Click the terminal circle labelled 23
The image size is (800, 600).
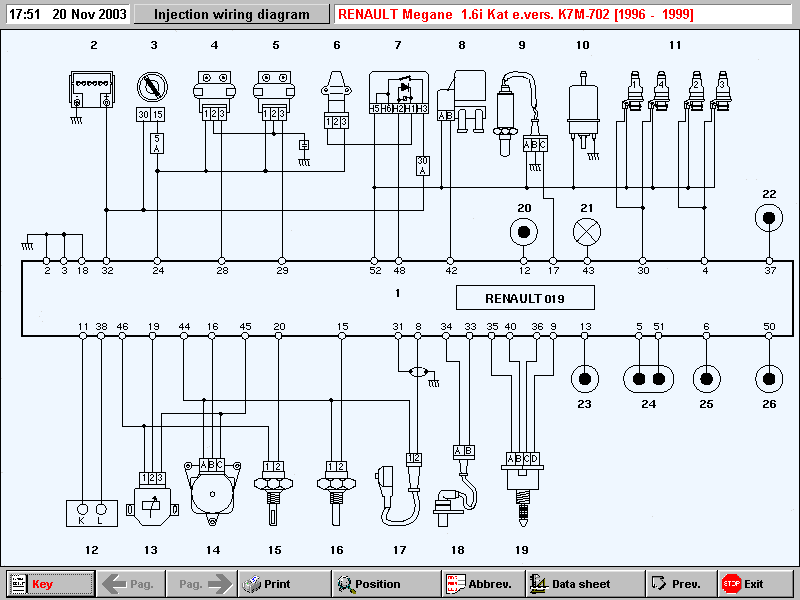click(585, 379)
